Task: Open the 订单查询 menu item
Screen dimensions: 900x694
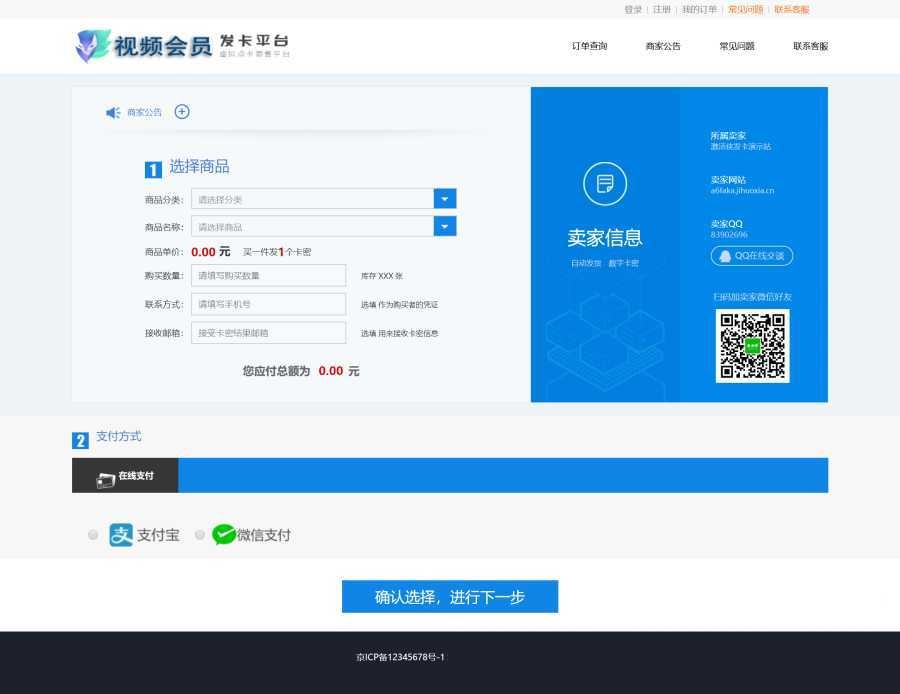Action: point(589,46)
